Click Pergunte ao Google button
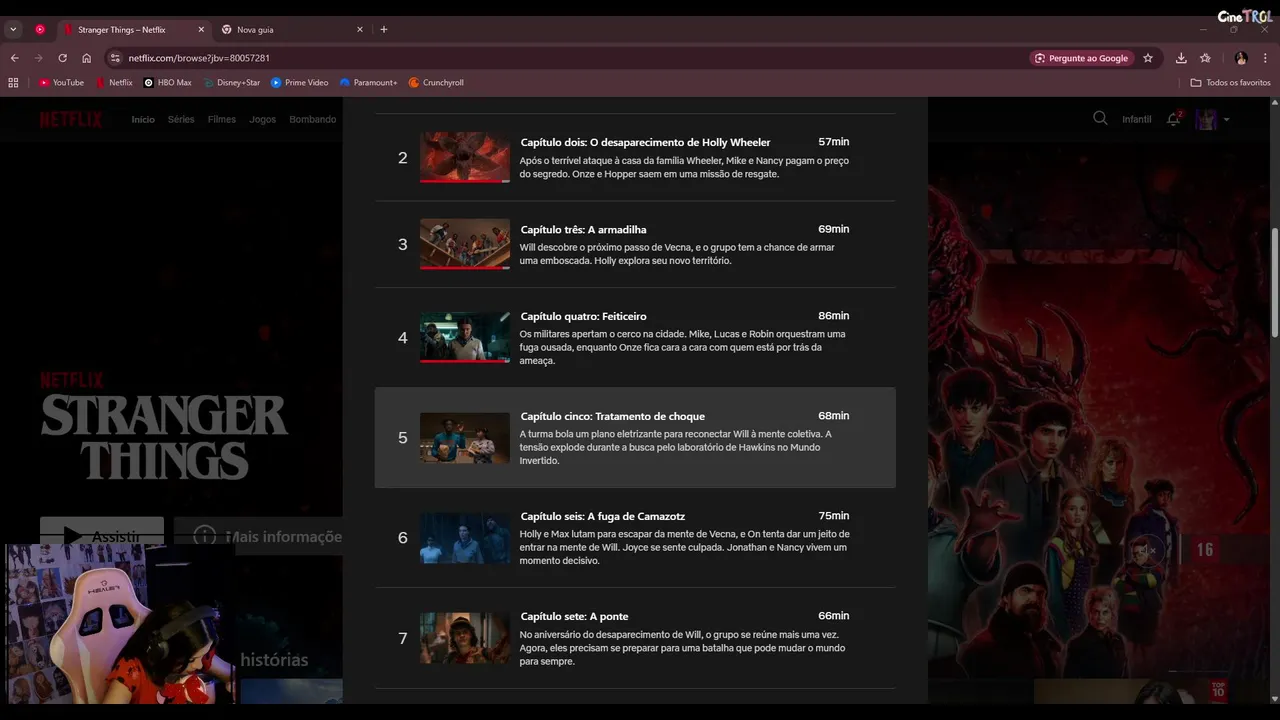The height and width of the screenshot is (720, 1280). click(1080, 58)
